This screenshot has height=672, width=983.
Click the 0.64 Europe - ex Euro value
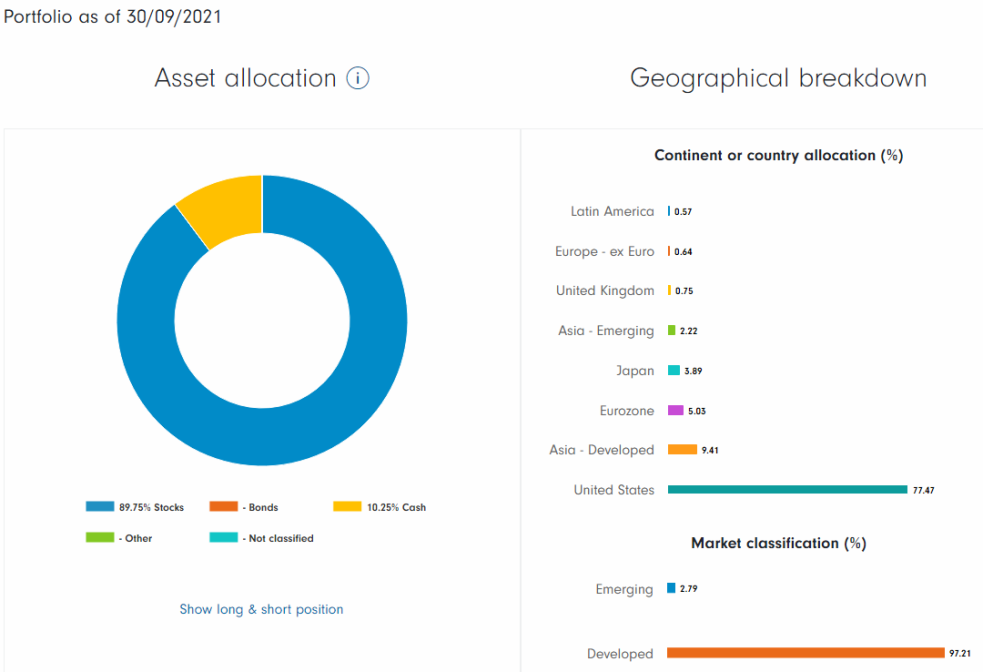point(683,252)
